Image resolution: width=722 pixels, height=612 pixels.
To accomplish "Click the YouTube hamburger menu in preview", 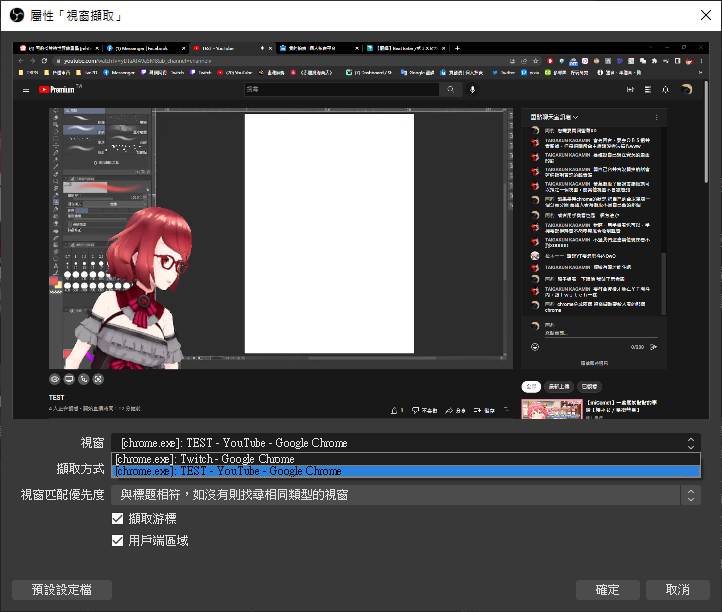I will tap(26, 90).
